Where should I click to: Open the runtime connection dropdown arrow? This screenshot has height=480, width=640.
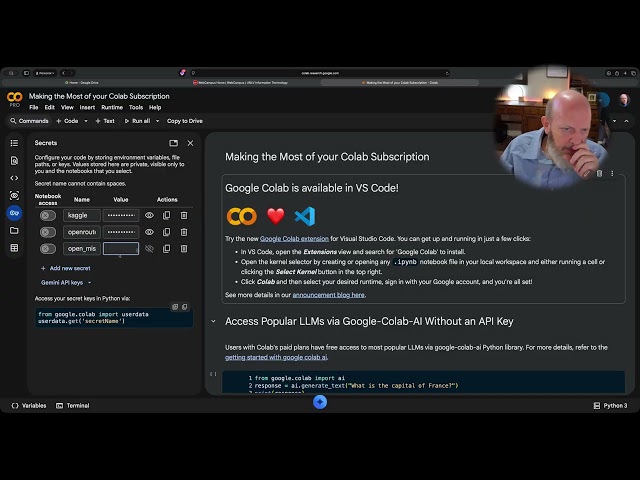(x=614, y=121)
